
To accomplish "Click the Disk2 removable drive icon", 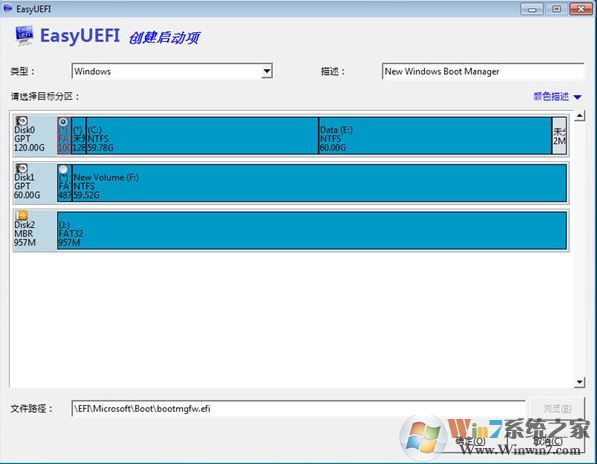I will pyautogui.click(x=22, y=215).
